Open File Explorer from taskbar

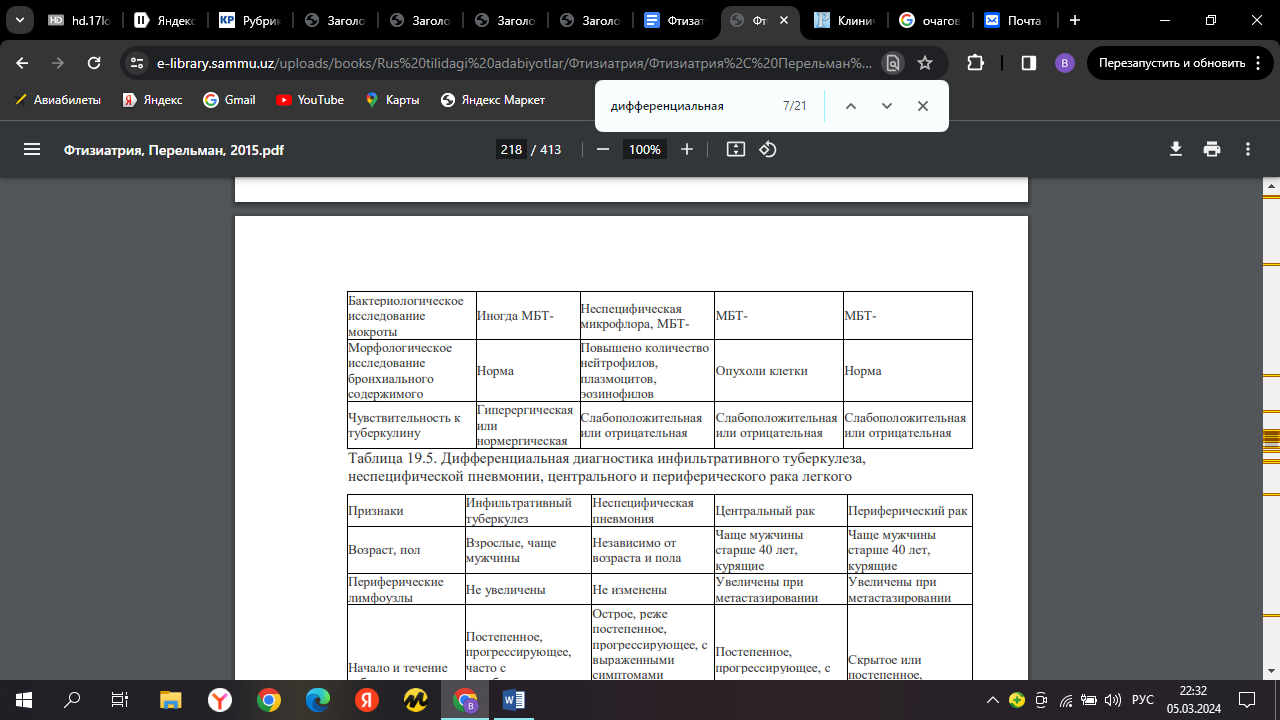coord(171,700)
